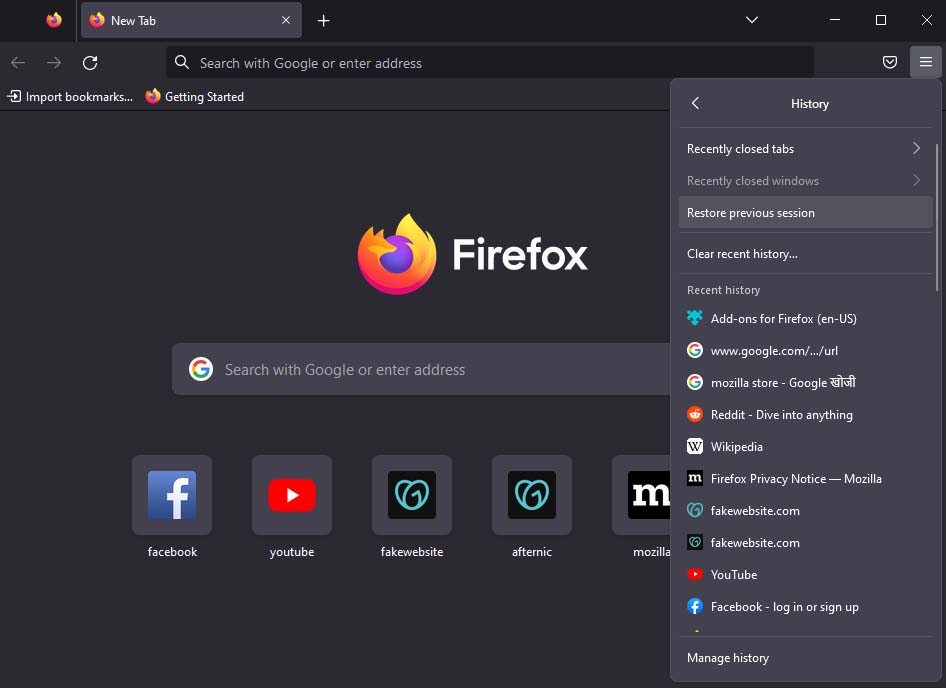The height and width of the screenshot is (688, 946).
Task: Expand Recently closed windows submenu
Action: tap(805, 180)
